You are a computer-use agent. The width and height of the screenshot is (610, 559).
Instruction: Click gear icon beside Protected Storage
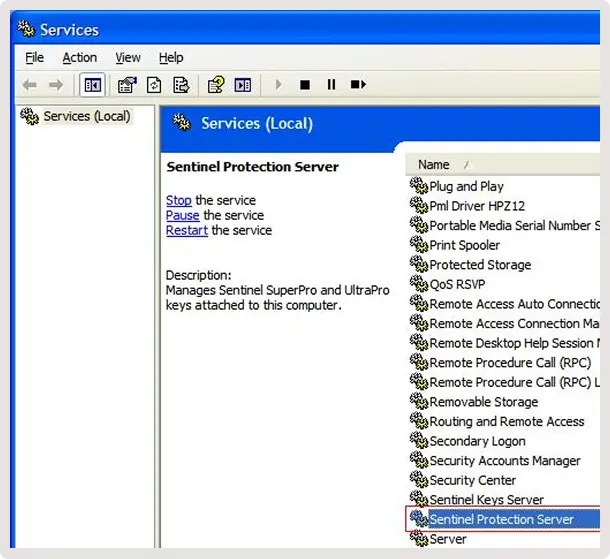tap(419, 264)
